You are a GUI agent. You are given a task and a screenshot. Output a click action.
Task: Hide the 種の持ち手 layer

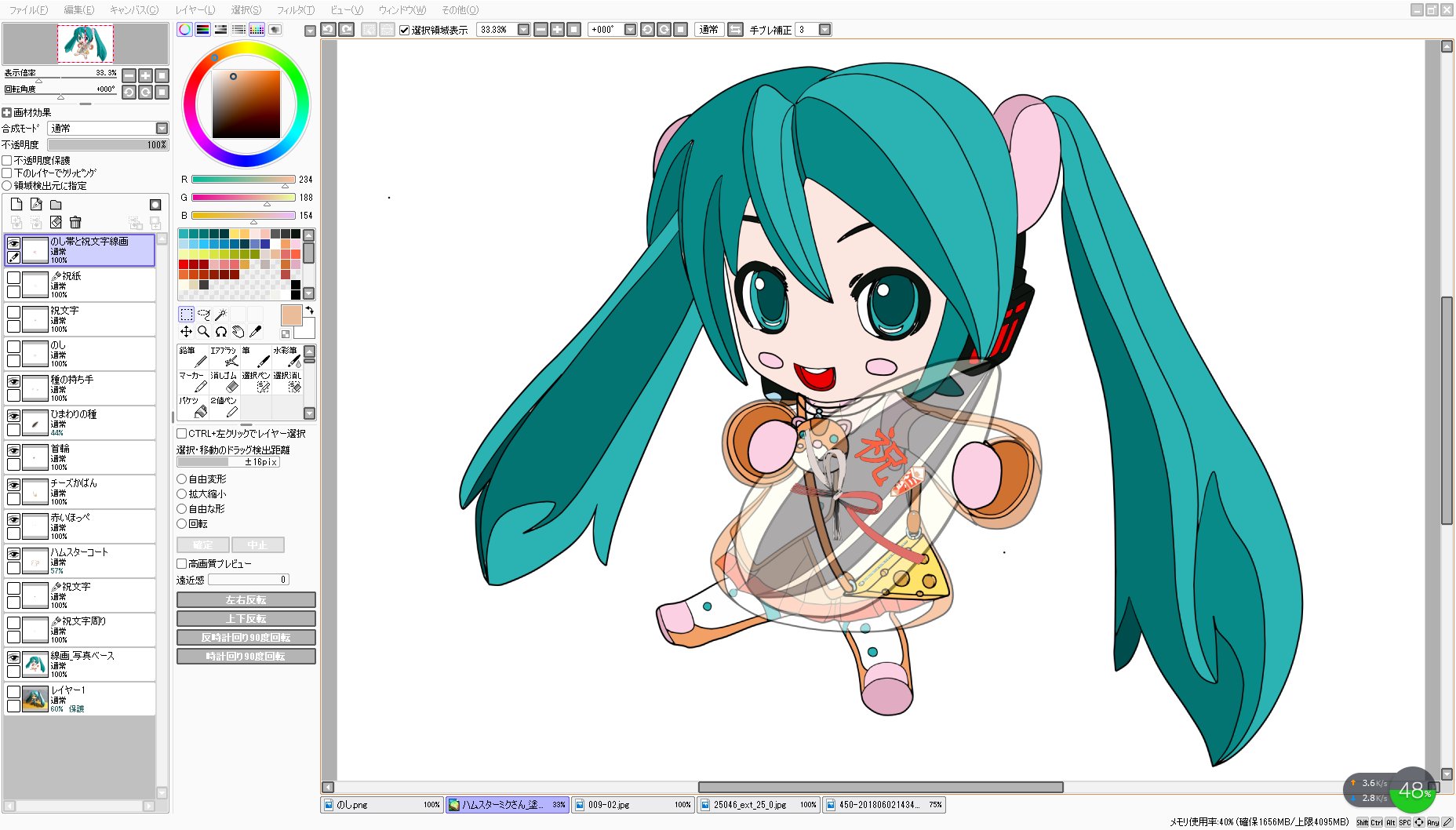[13, 381]
